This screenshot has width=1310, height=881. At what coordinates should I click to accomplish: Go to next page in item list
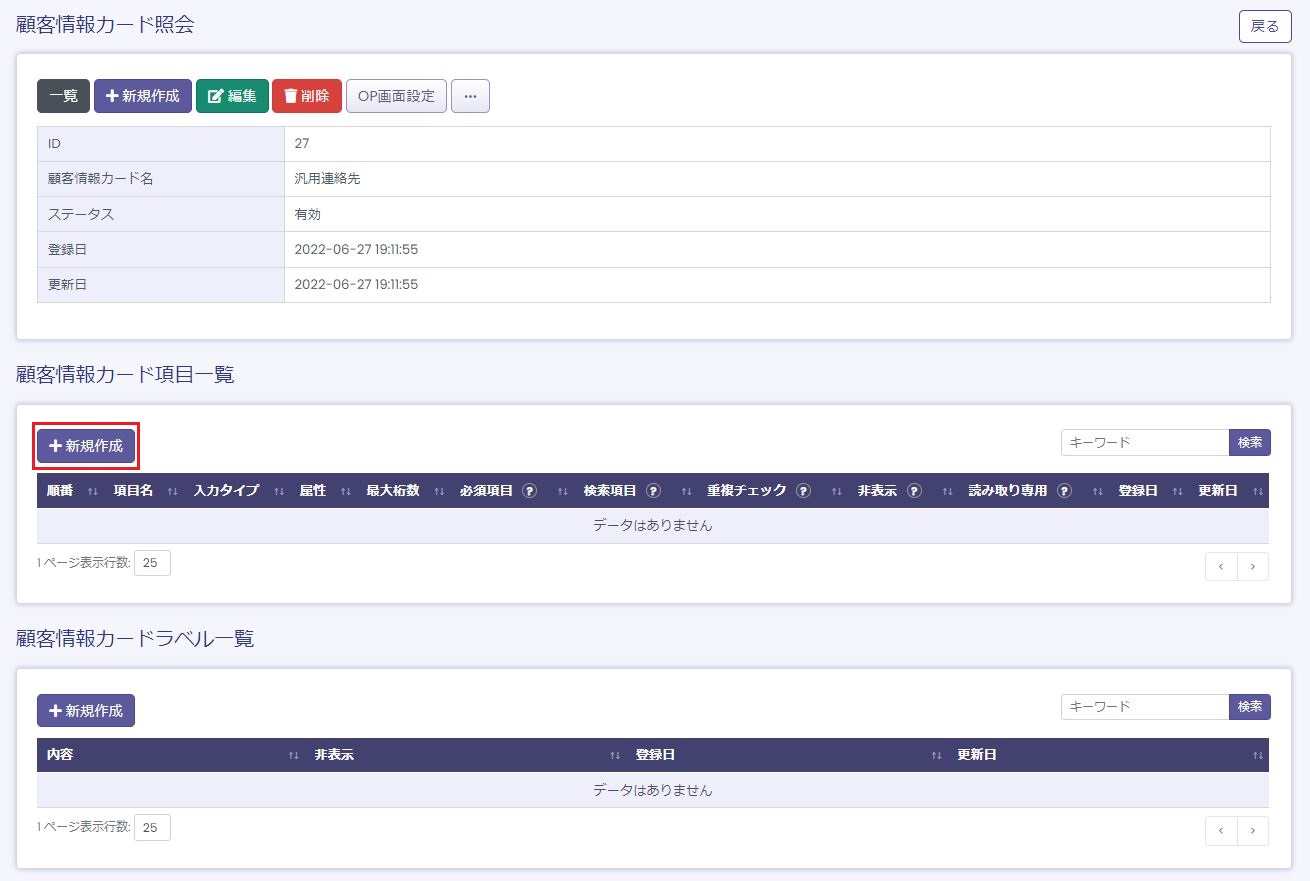(x=1253, y=566)
